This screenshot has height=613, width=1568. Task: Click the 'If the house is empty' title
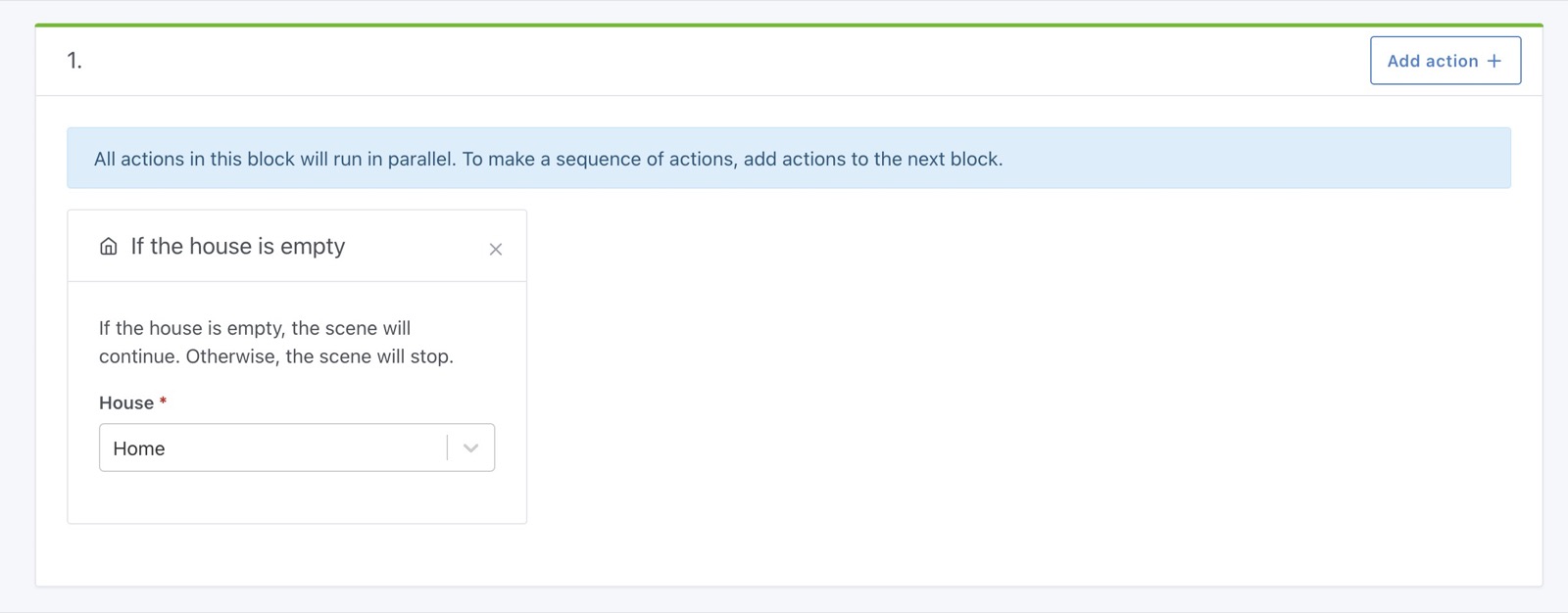coord(238,247)
